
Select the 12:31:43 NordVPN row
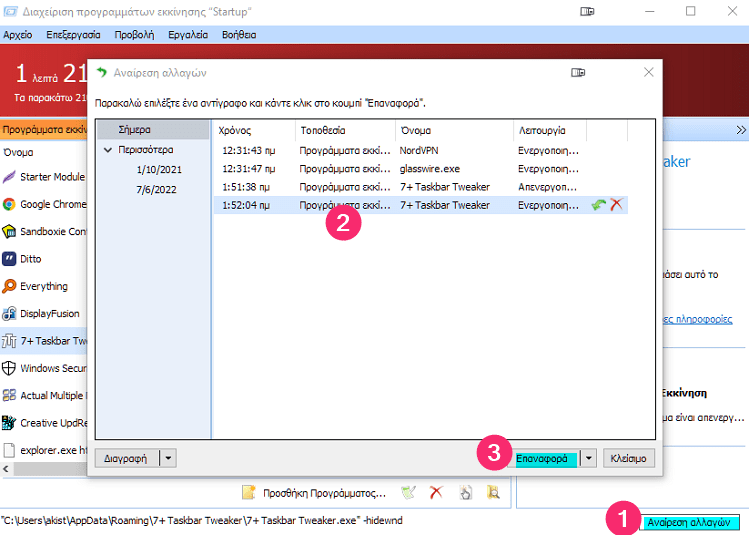click(420, 150)
